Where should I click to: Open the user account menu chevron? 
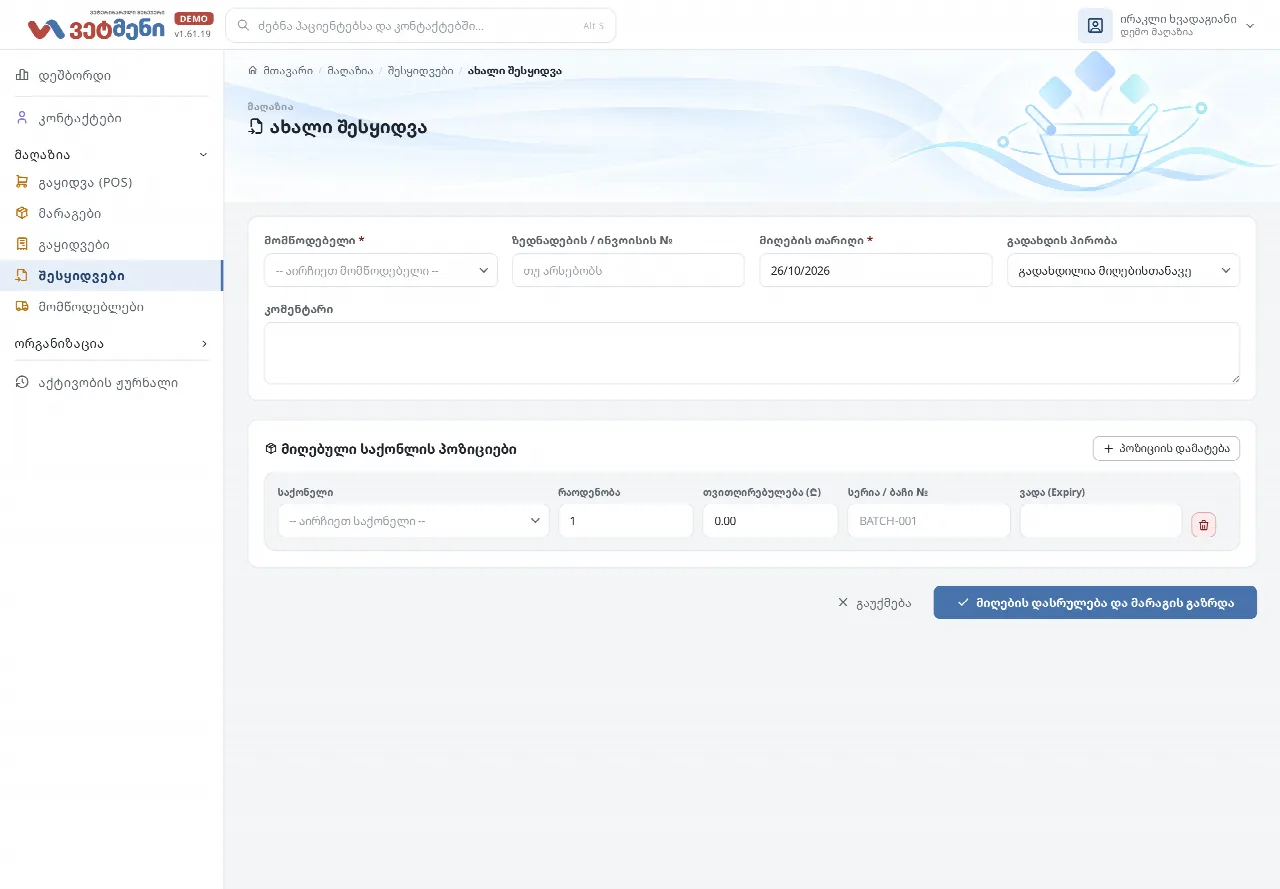(x=1250, y=26)
